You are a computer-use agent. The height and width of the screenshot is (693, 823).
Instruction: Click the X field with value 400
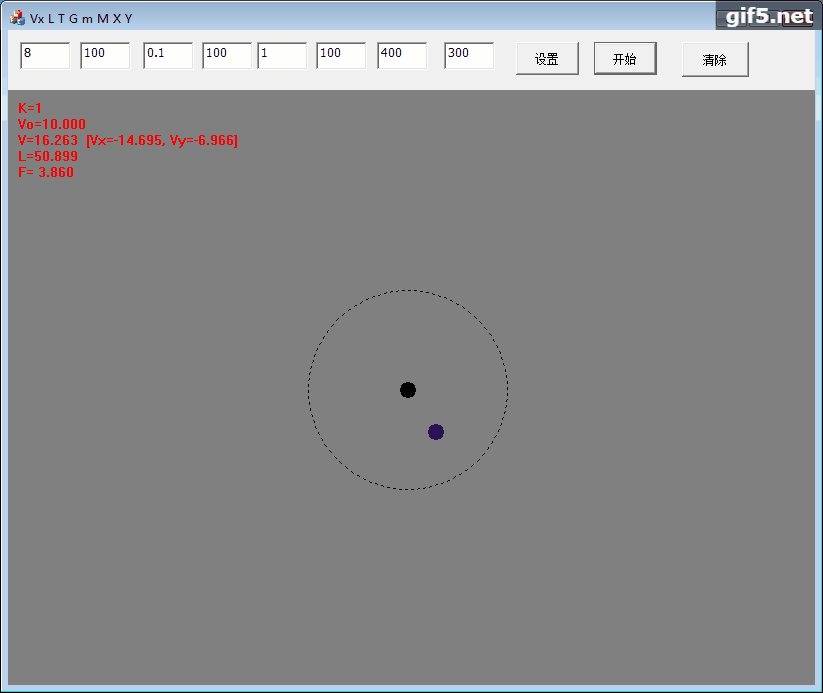click(402, 56)
